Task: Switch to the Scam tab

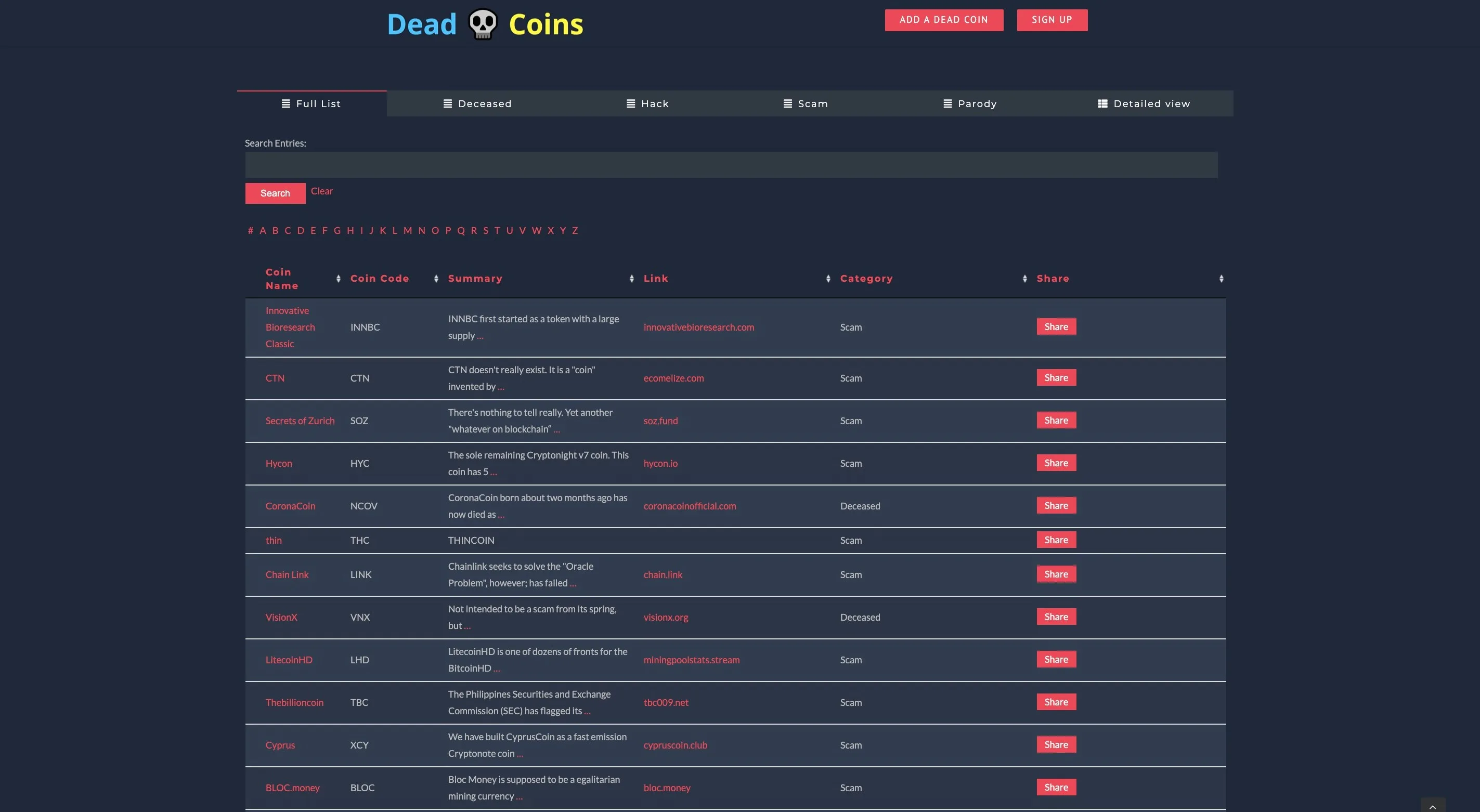Action: 812,103
